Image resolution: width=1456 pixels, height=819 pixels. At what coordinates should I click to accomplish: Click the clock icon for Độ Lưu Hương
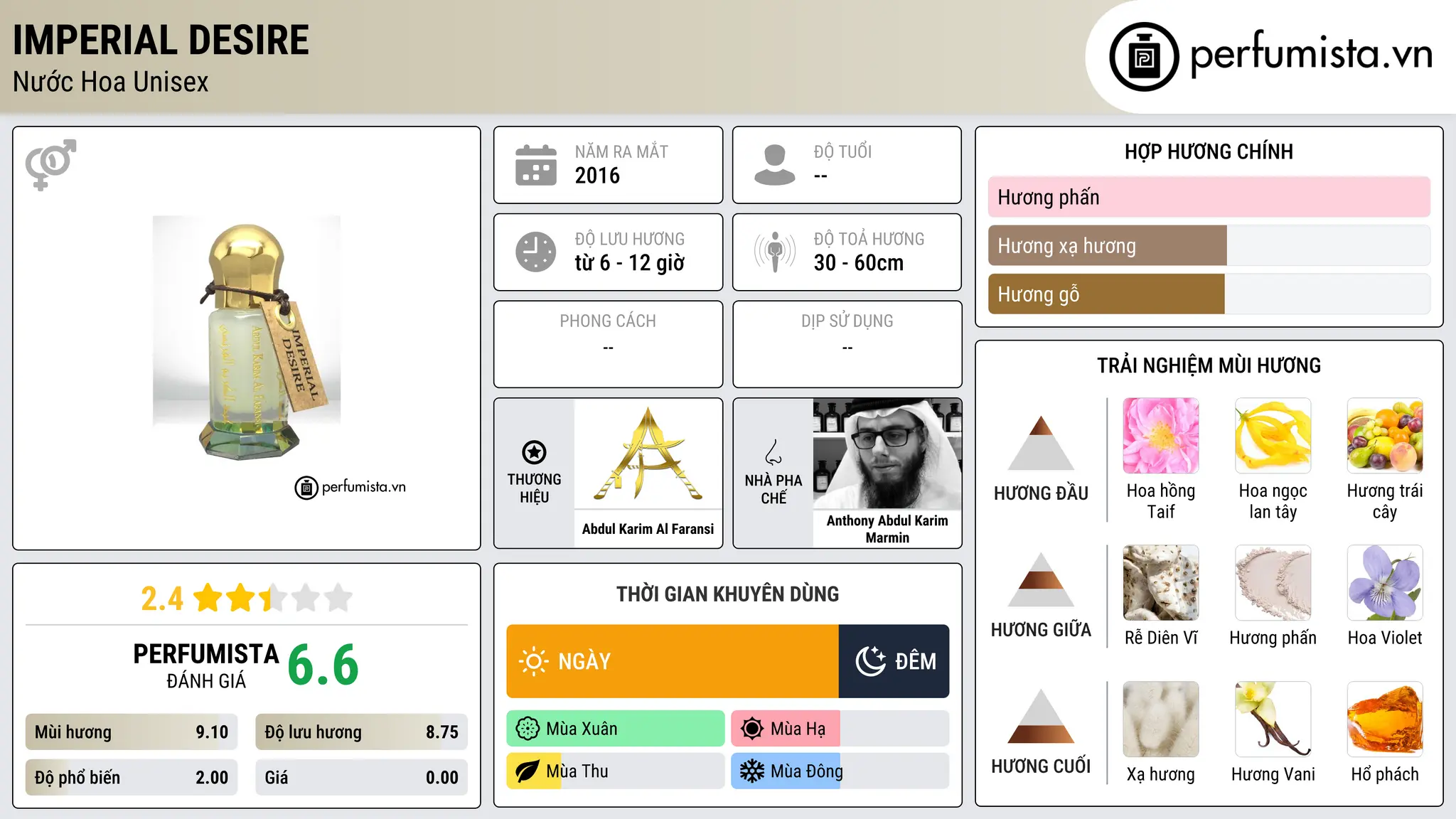[536, 252]
